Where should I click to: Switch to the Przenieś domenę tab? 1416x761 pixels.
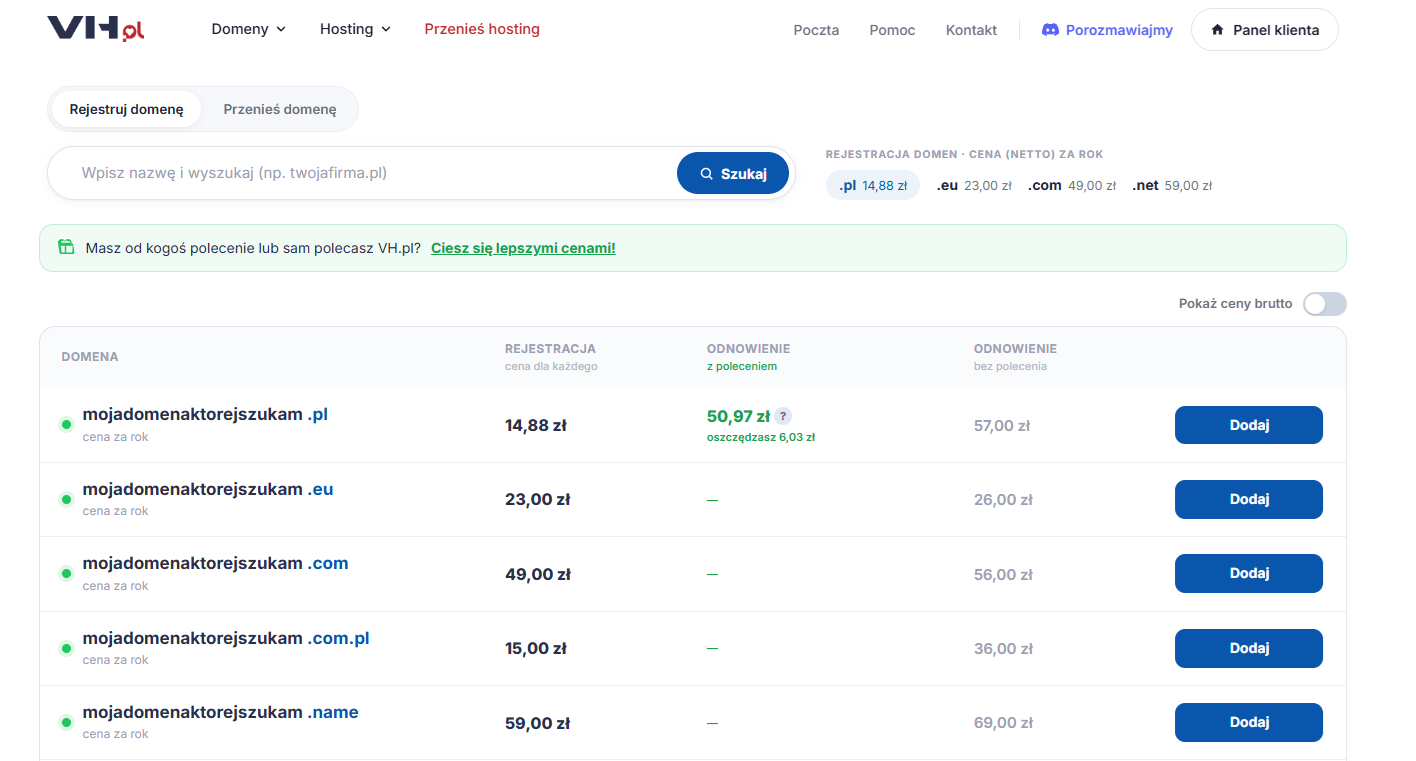[280, 109]
